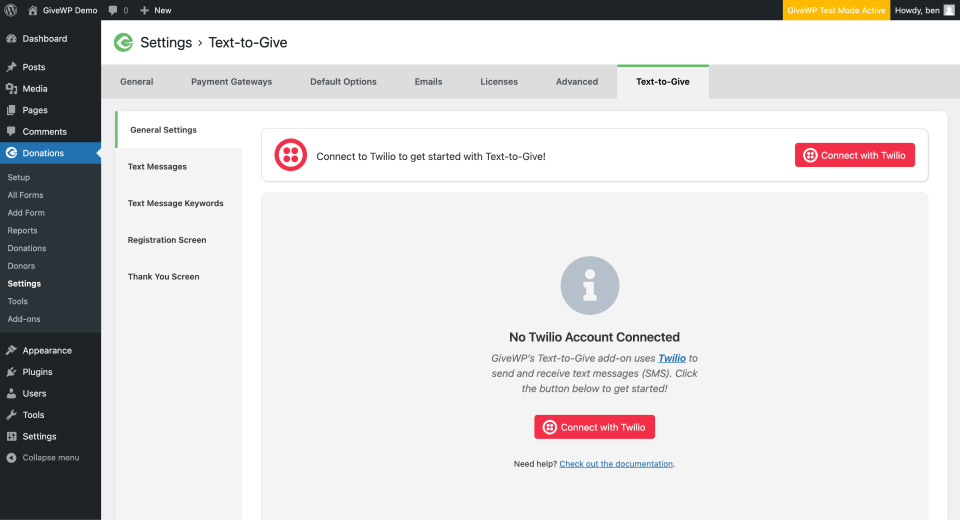
Task: Click the Collapse menu arrow icon
Action: 11,458
